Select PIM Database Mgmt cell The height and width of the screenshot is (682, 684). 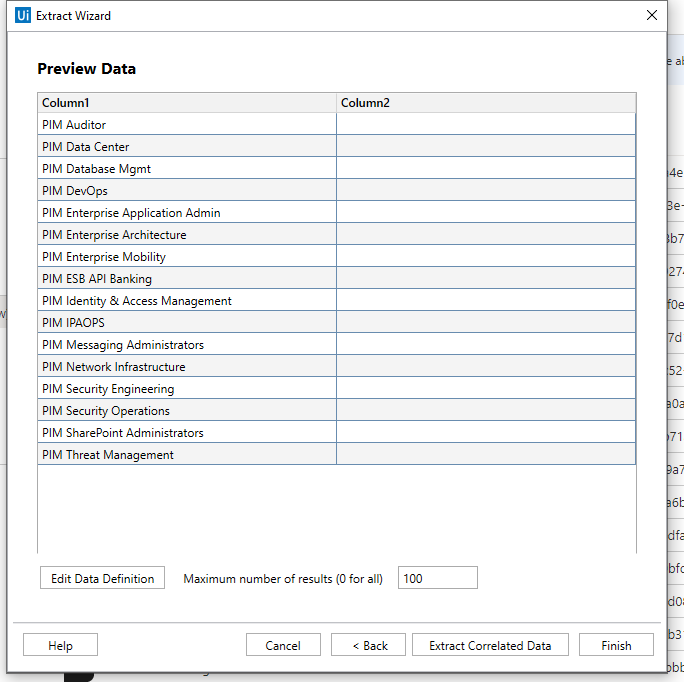[x=187, y=168]
